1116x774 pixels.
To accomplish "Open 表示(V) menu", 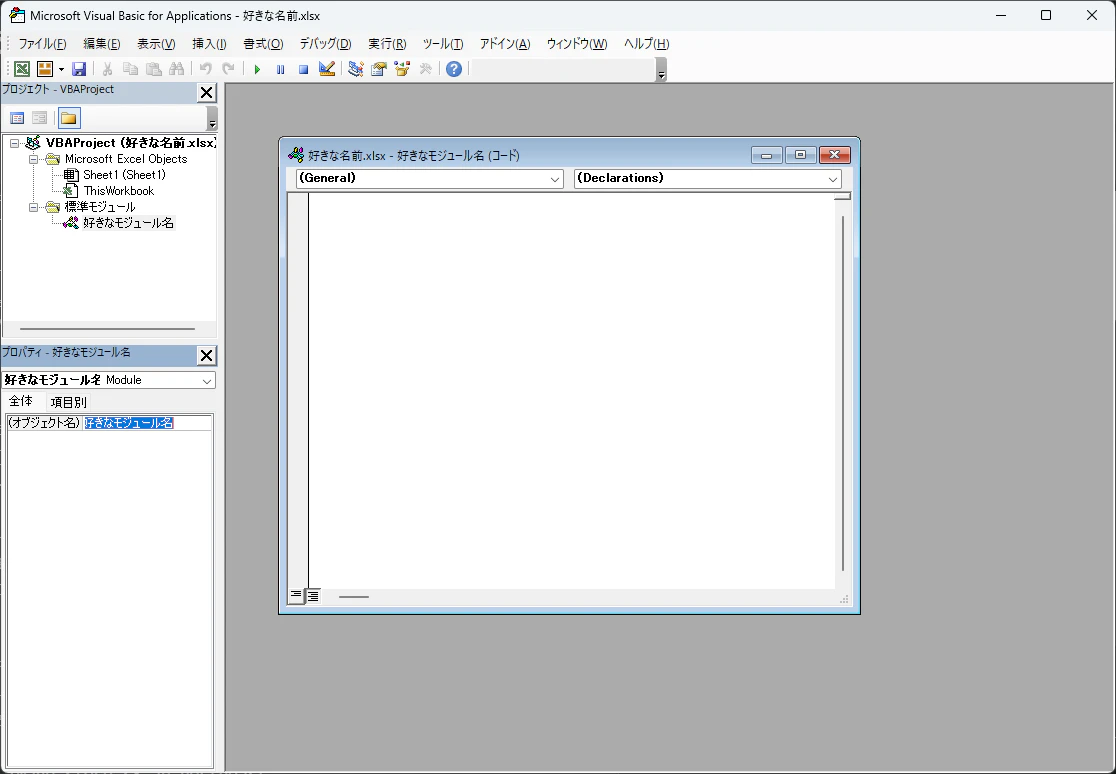I will point(156,43).
